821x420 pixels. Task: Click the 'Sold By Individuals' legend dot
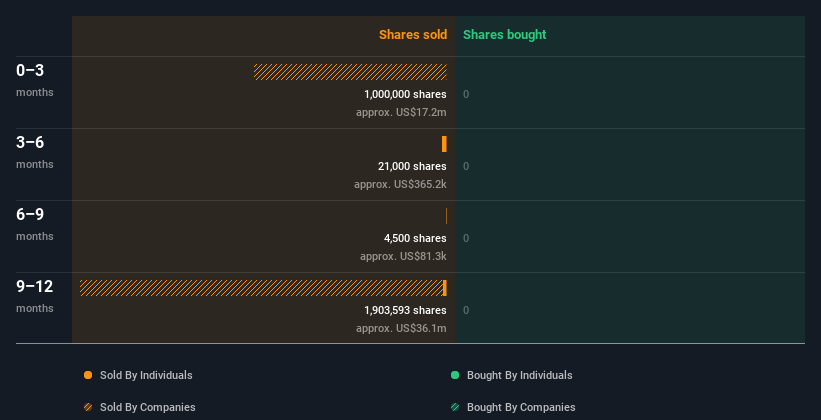coord(88,375)
